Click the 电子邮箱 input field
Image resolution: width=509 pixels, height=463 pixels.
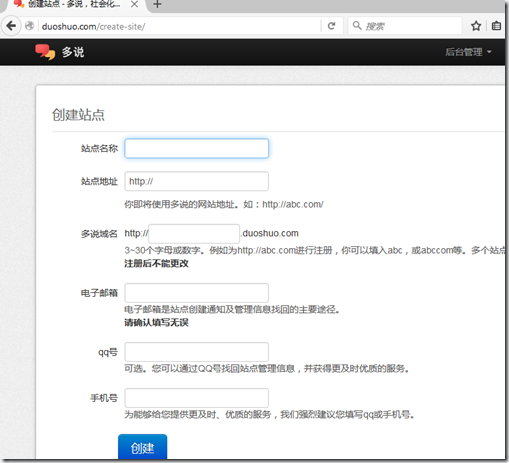(196, 293)
